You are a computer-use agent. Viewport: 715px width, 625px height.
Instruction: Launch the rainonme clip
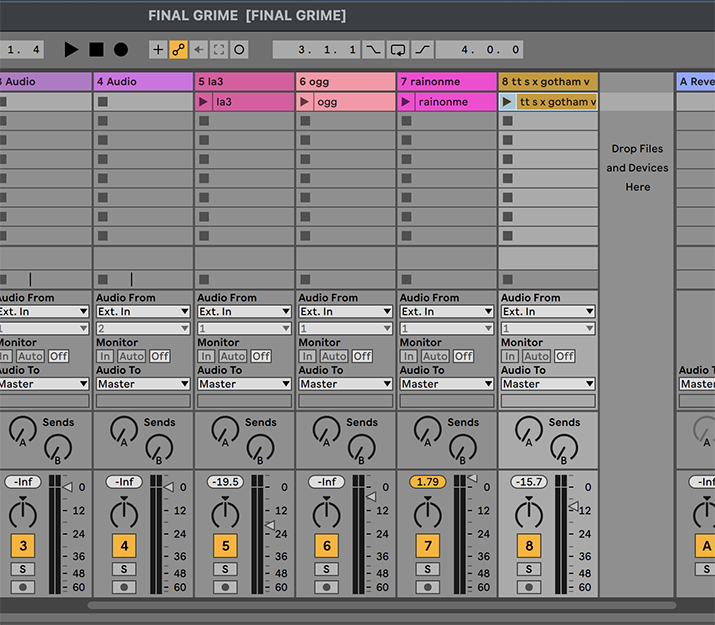click(x=405, y=102)
